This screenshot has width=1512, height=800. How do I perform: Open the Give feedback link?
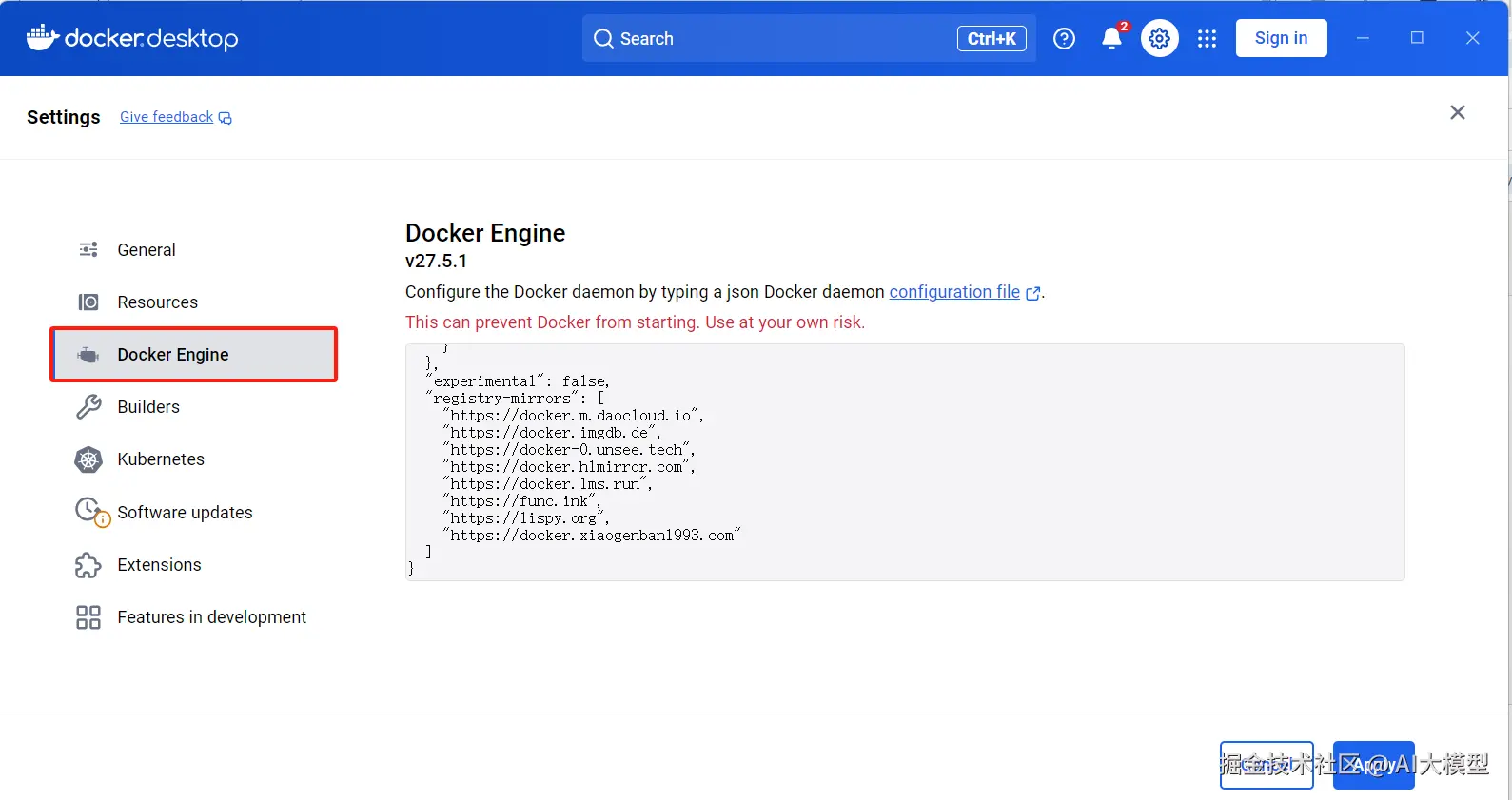tap(167, 117)
